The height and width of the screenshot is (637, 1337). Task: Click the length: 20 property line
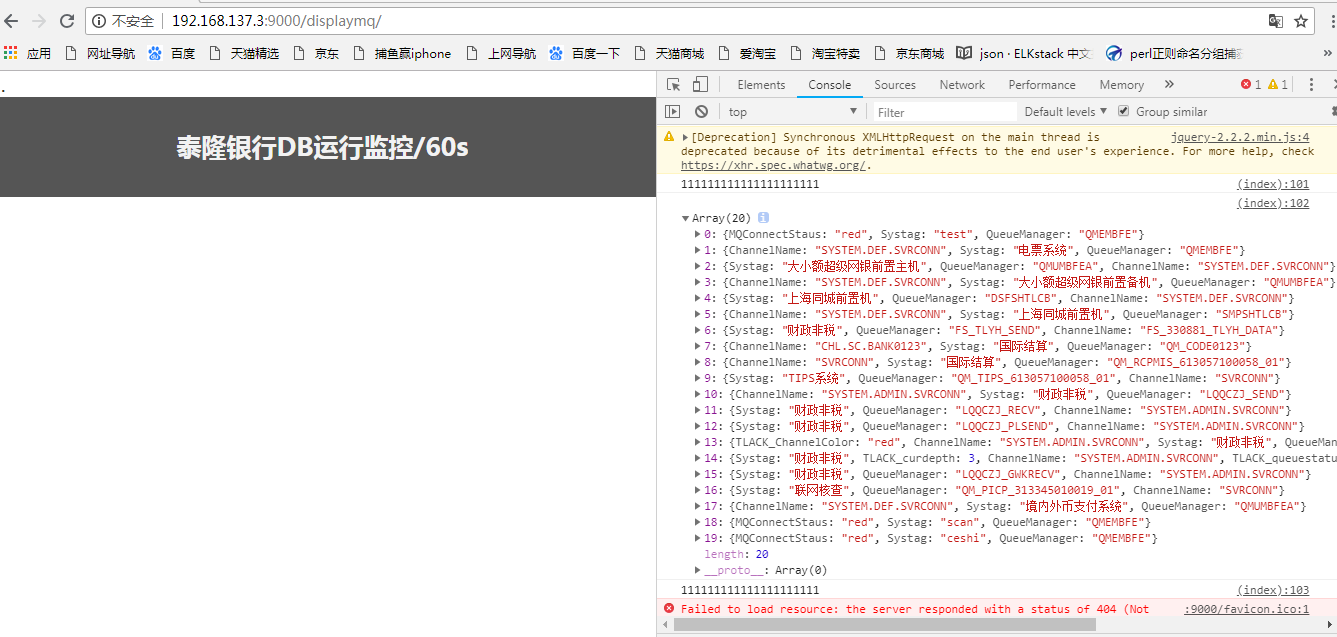tap(736, 554)
